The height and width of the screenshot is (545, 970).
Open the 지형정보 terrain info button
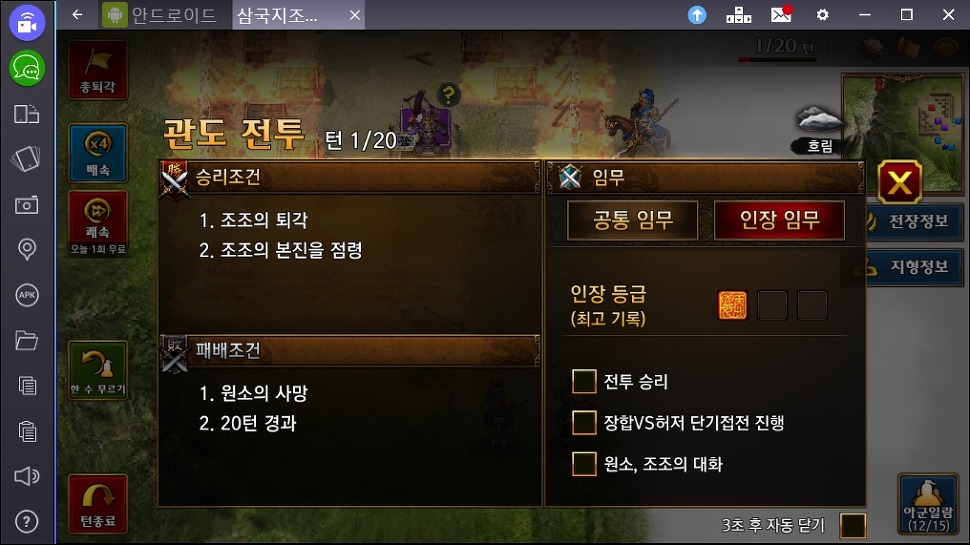[x=914, y=267]
